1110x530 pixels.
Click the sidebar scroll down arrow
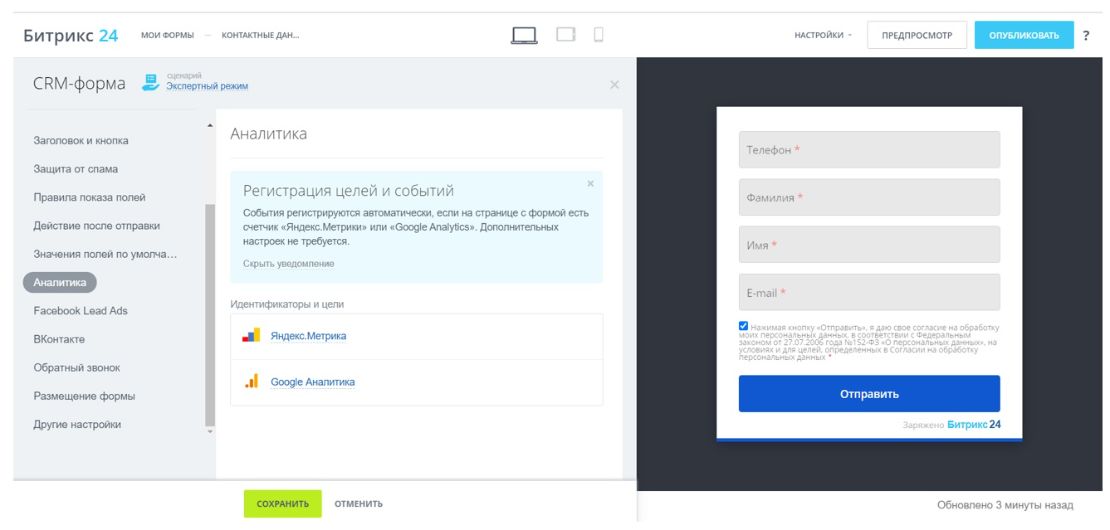click(x=209, y=432)
